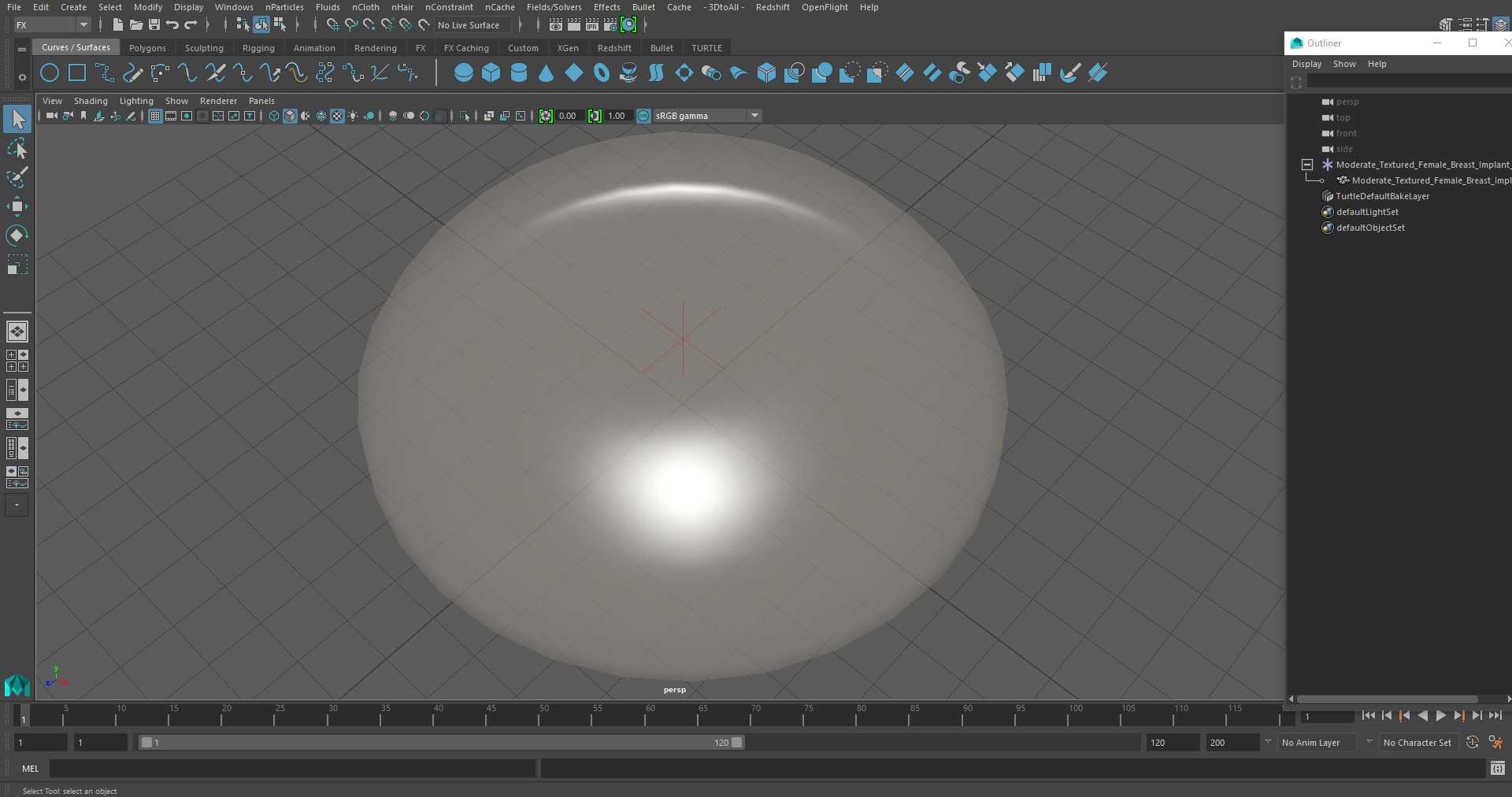Screen dimensions: 1512x797
Task: Open the Outliner Display menu
Action: tap(1306, 64)
